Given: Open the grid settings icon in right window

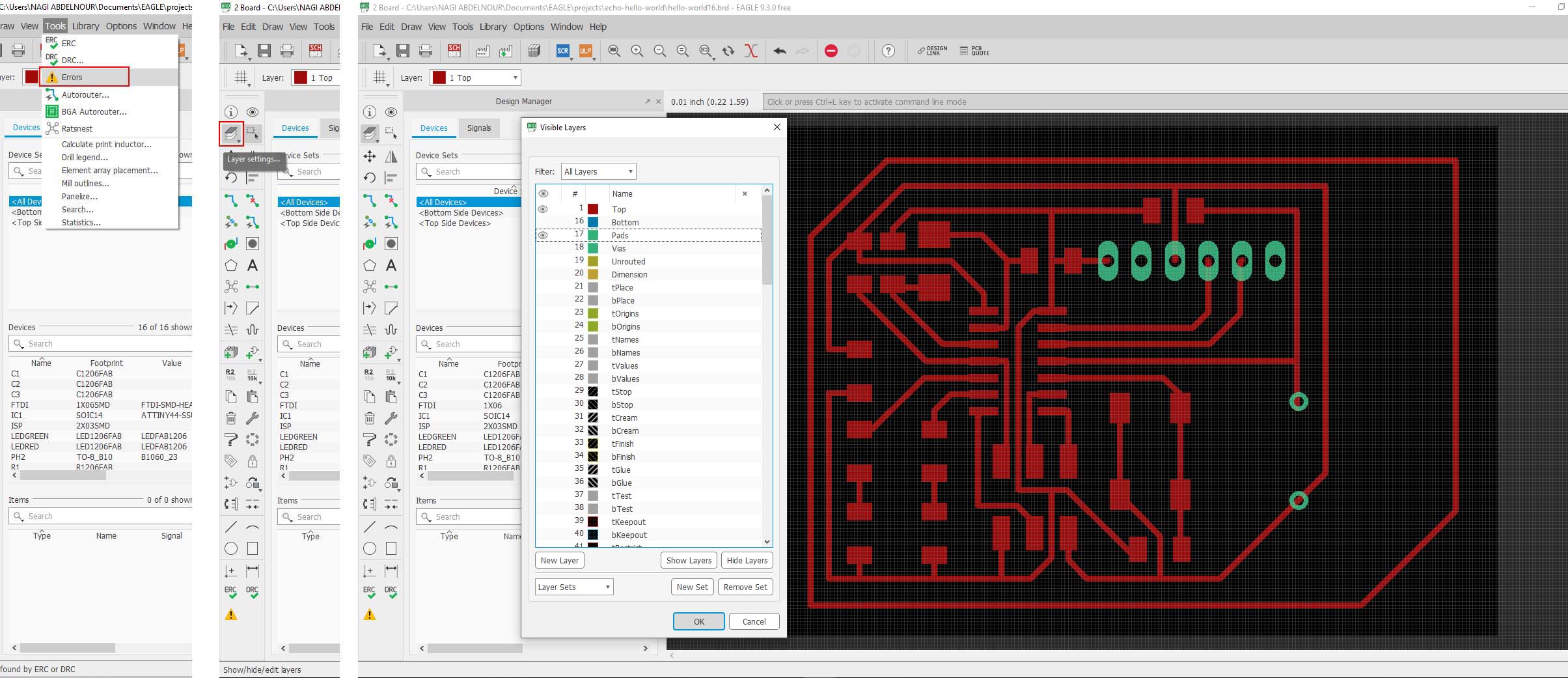Looking at the screenshot, I should [380, 78].
